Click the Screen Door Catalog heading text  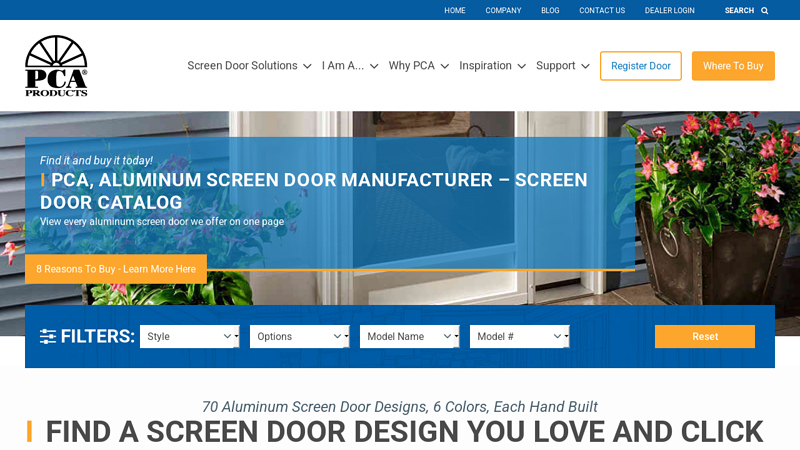coord(314,191)
